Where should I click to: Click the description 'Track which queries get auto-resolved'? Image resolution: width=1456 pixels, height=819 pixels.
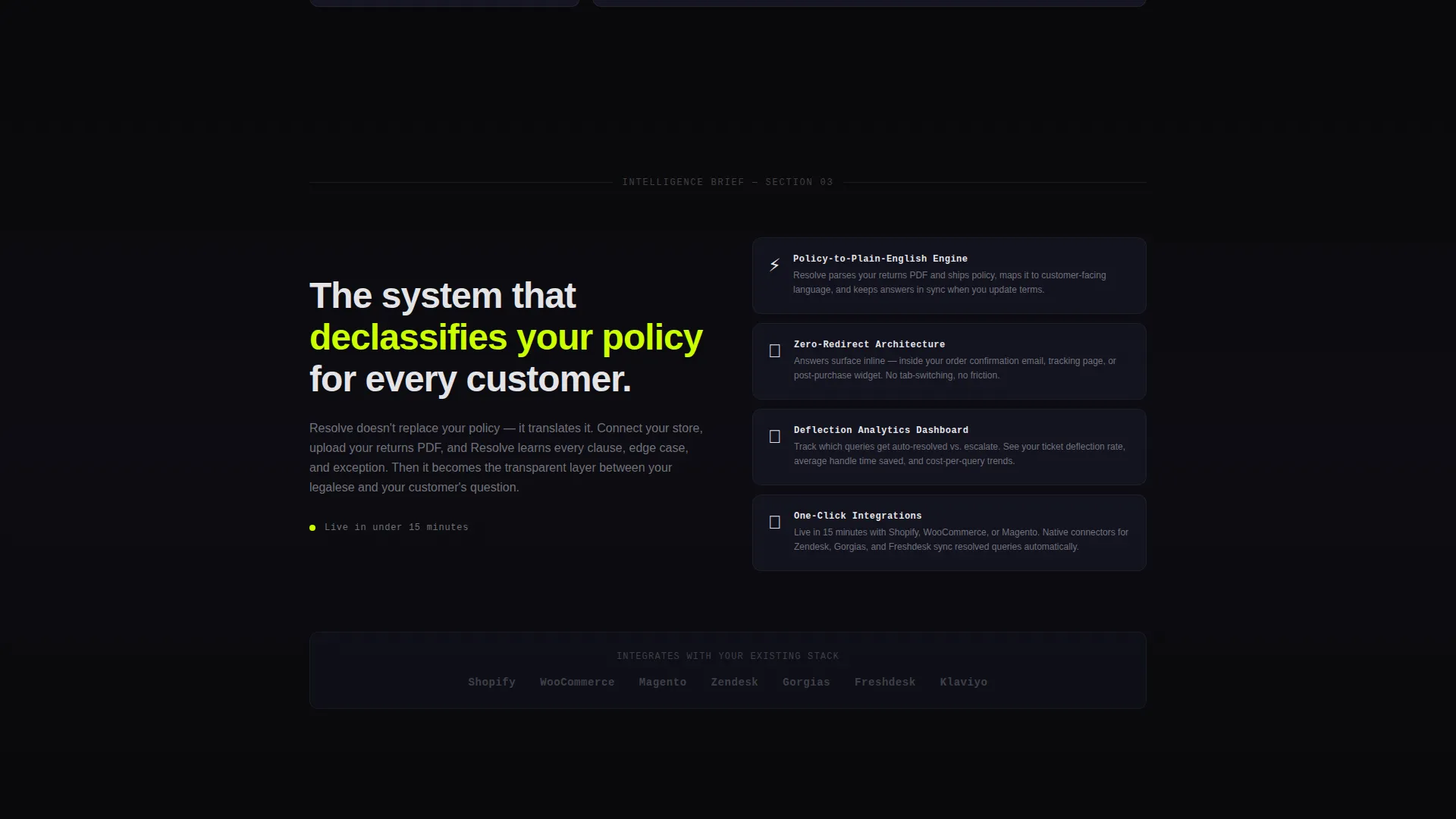959,453
